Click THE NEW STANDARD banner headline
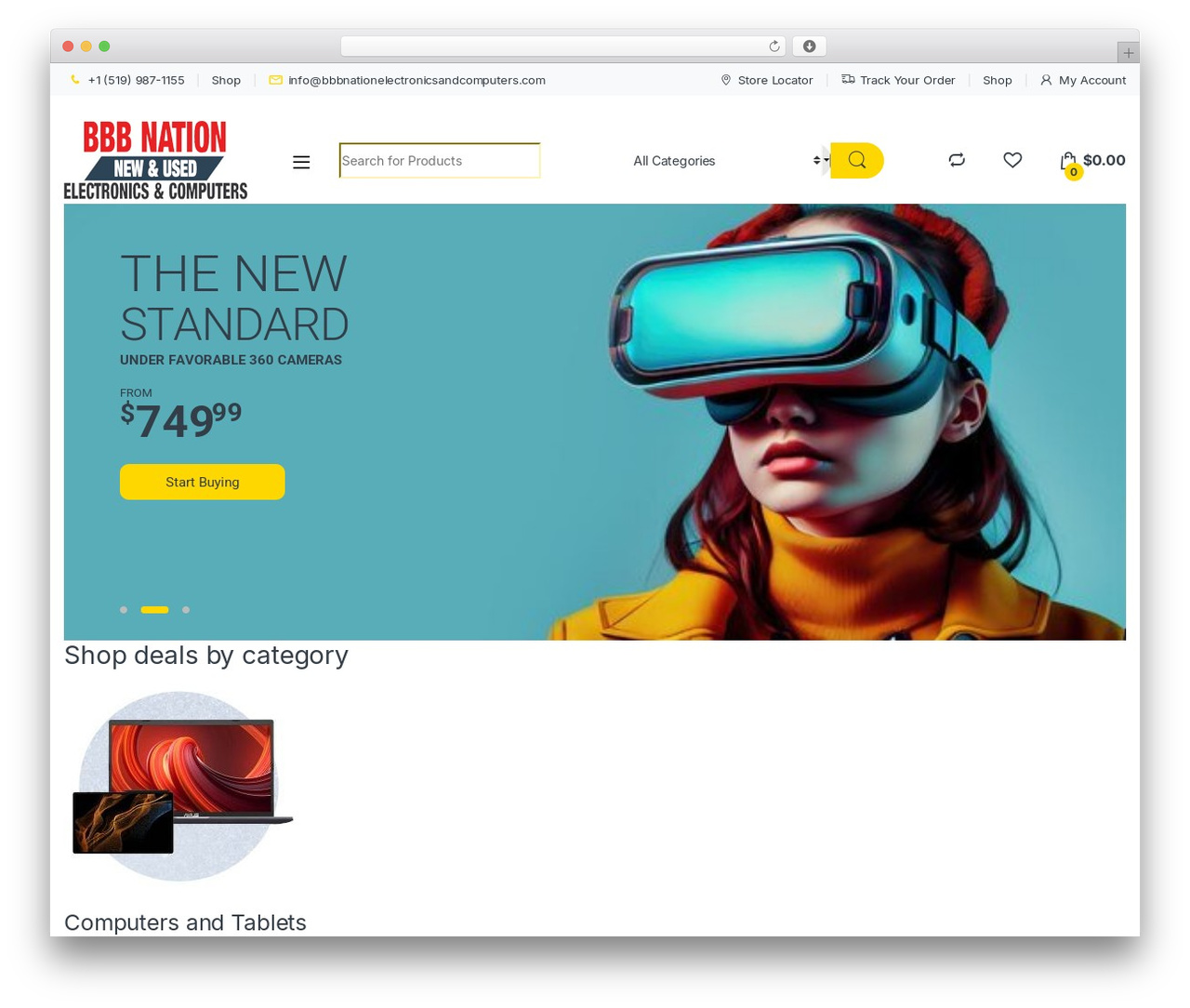Screen dimensions: 1190x1008 (234, 298)
